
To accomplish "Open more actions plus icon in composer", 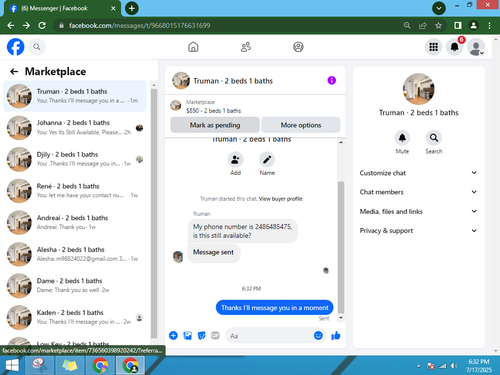I will [x=173, y=335].
